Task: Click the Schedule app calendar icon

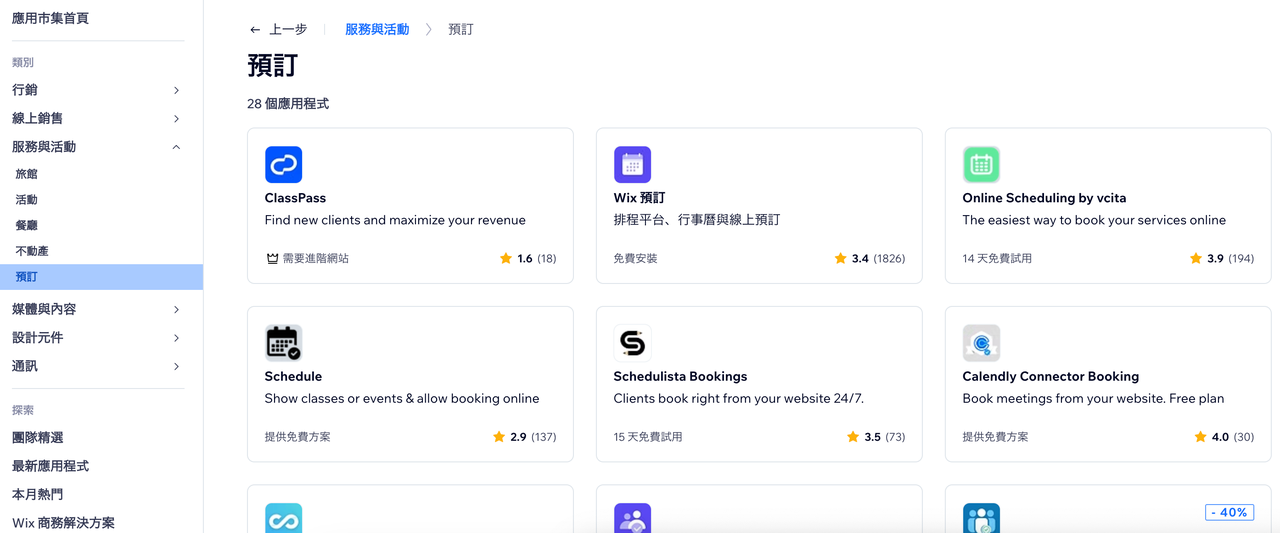Action: click(283, 343)
